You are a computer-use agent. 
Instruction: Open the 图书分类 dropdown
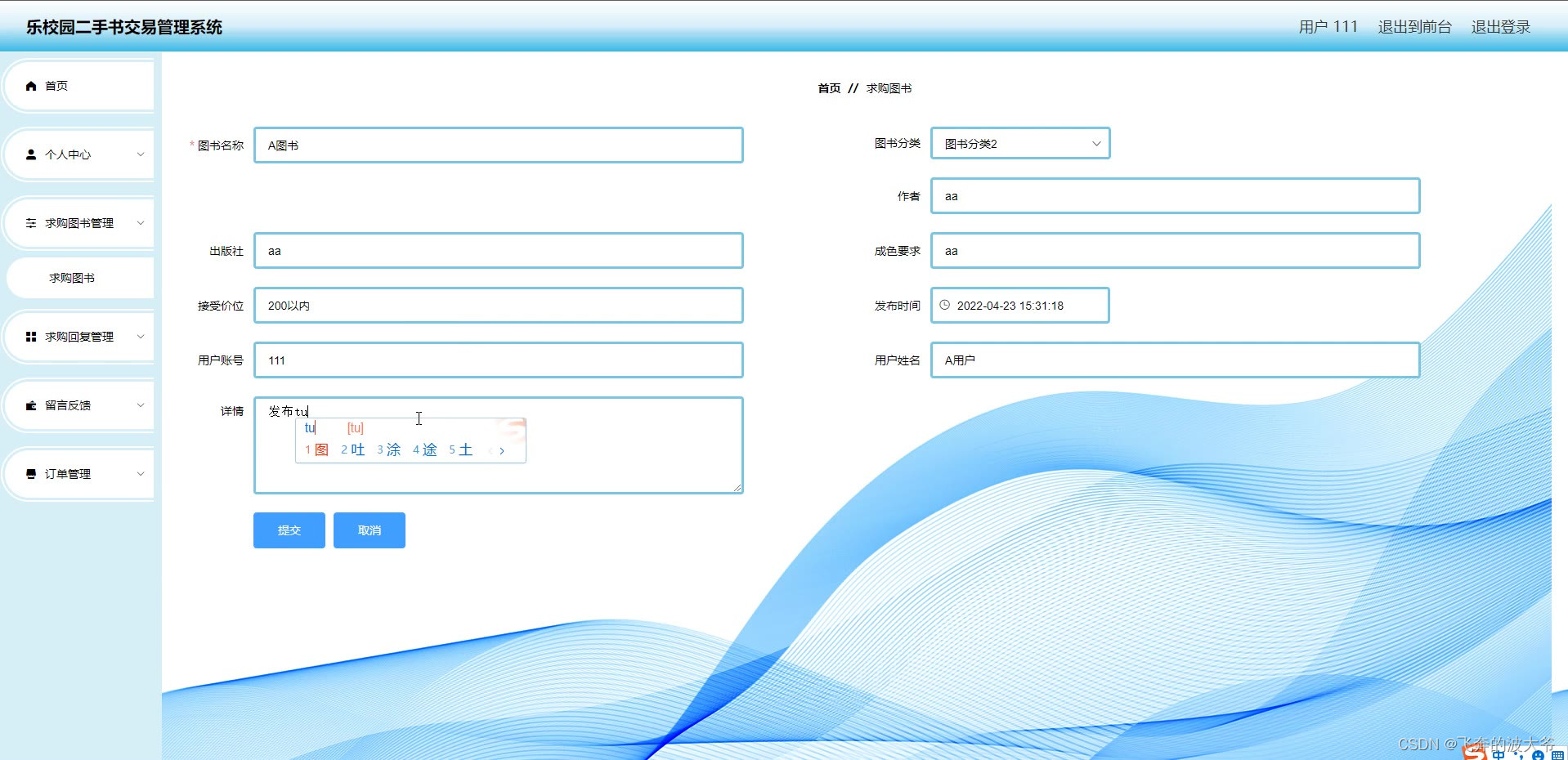click(x=1020, y=144)
